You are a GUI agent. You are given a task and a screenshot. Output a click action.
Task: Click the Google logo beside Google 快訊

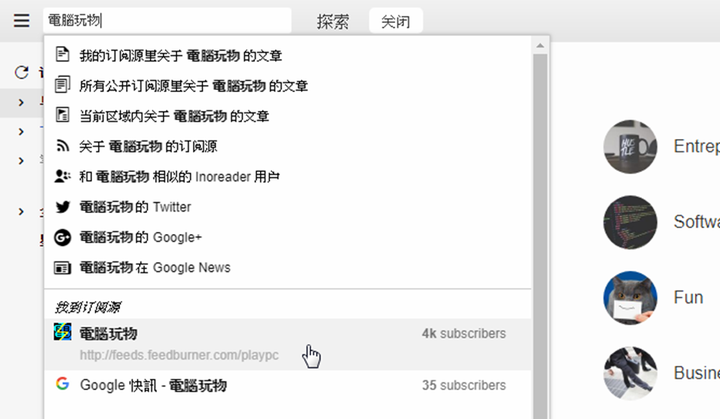[62, 383]
